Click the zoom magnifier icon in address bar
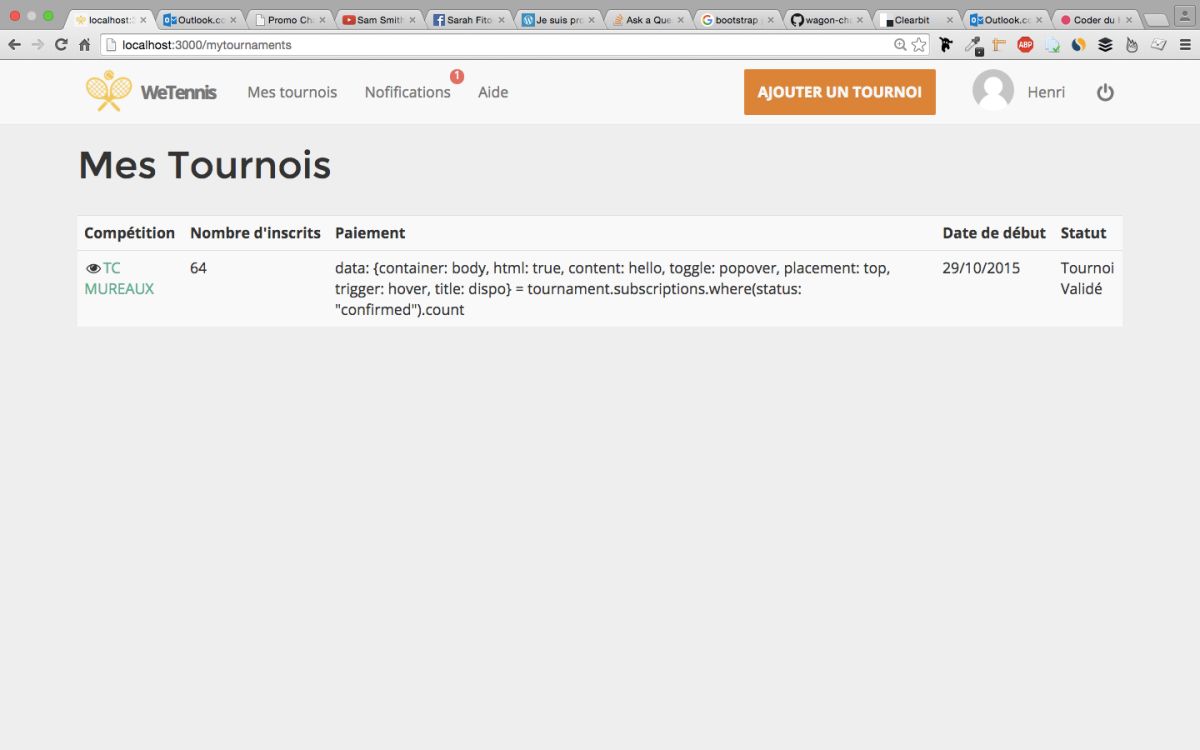 point(900,45)
